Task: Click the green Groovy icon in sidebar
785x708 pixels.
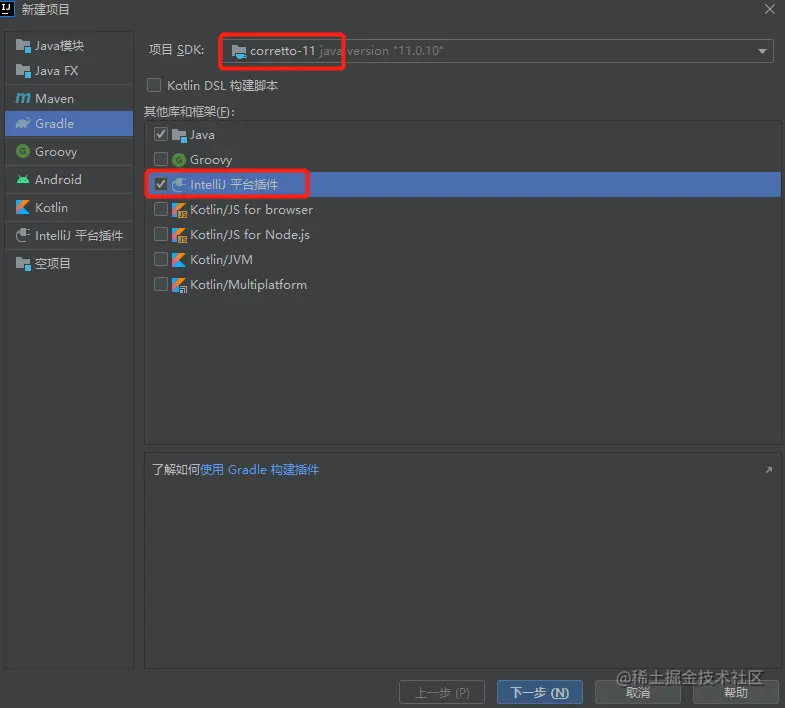Action: point(23,151)
